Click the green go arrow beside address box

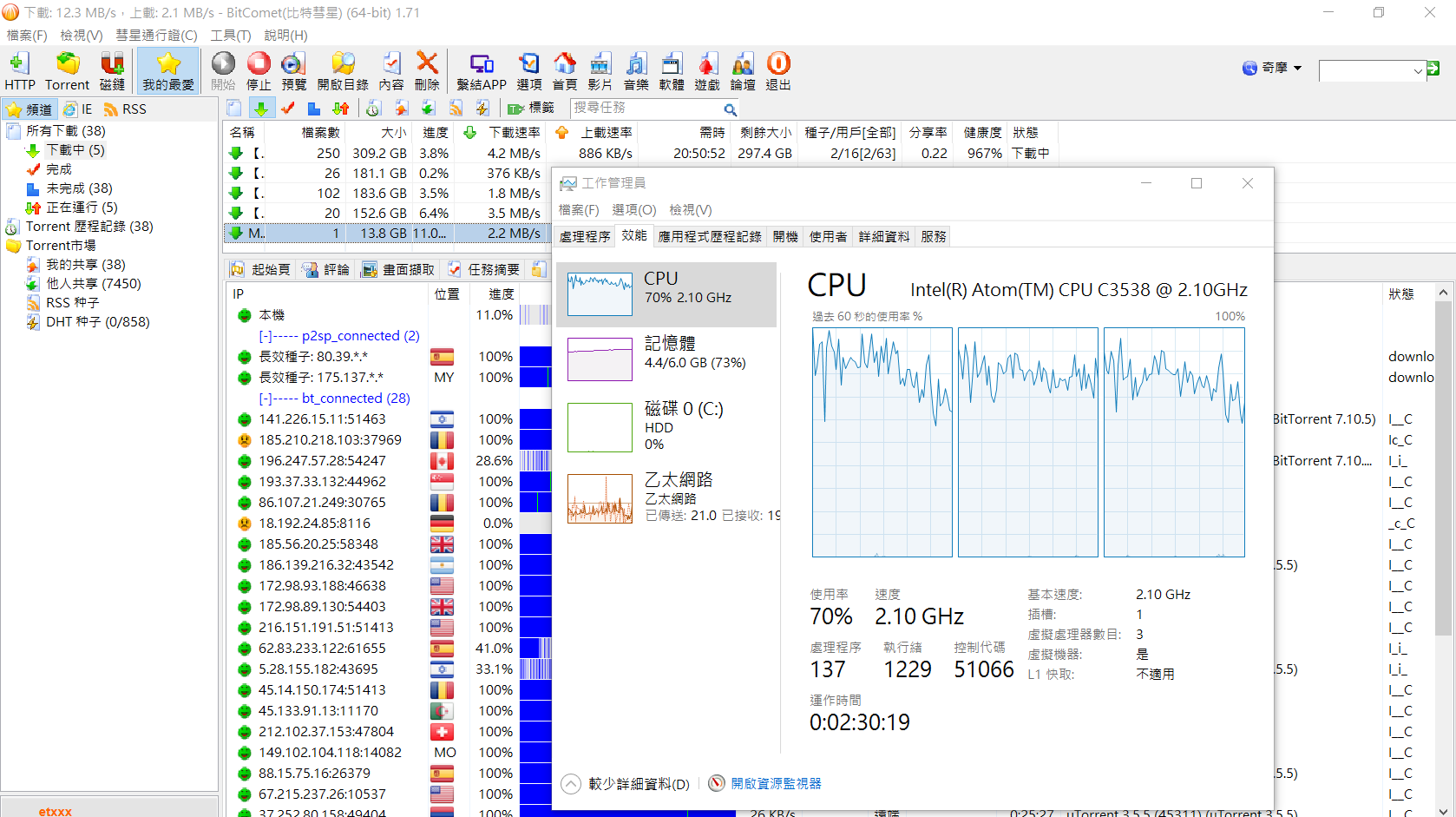(1433, 69)
